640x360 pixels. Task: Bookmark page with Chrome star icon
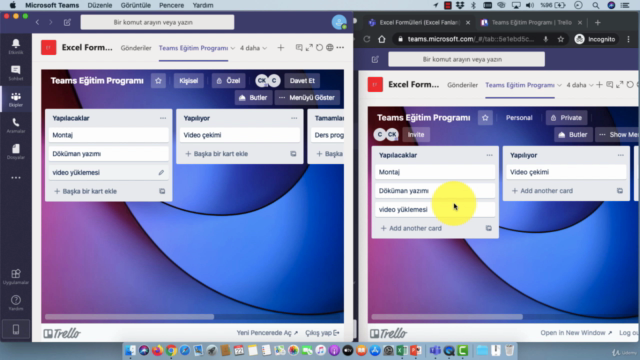click(561, 39)
